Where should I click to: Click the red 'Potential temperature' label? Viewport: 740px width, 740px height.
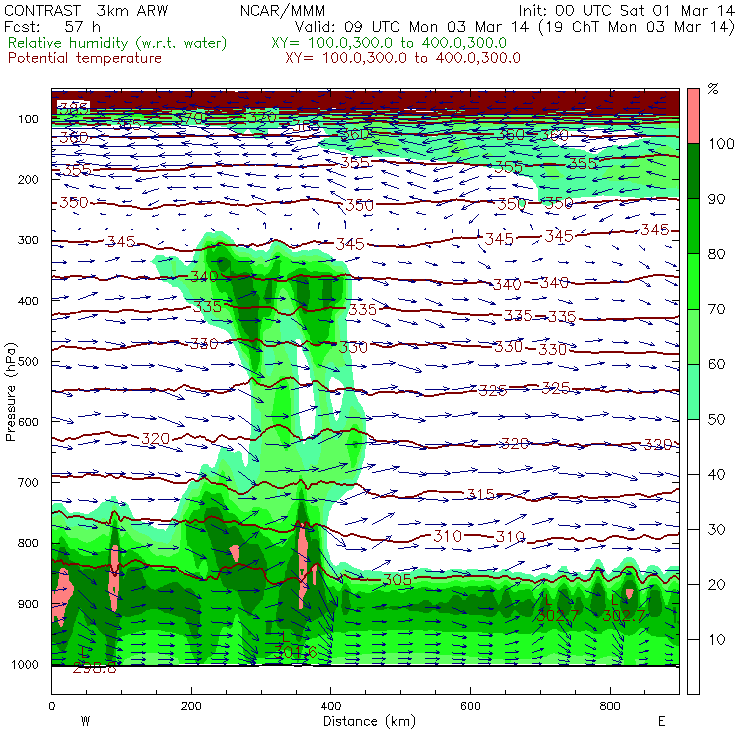[x=84, y=58]
